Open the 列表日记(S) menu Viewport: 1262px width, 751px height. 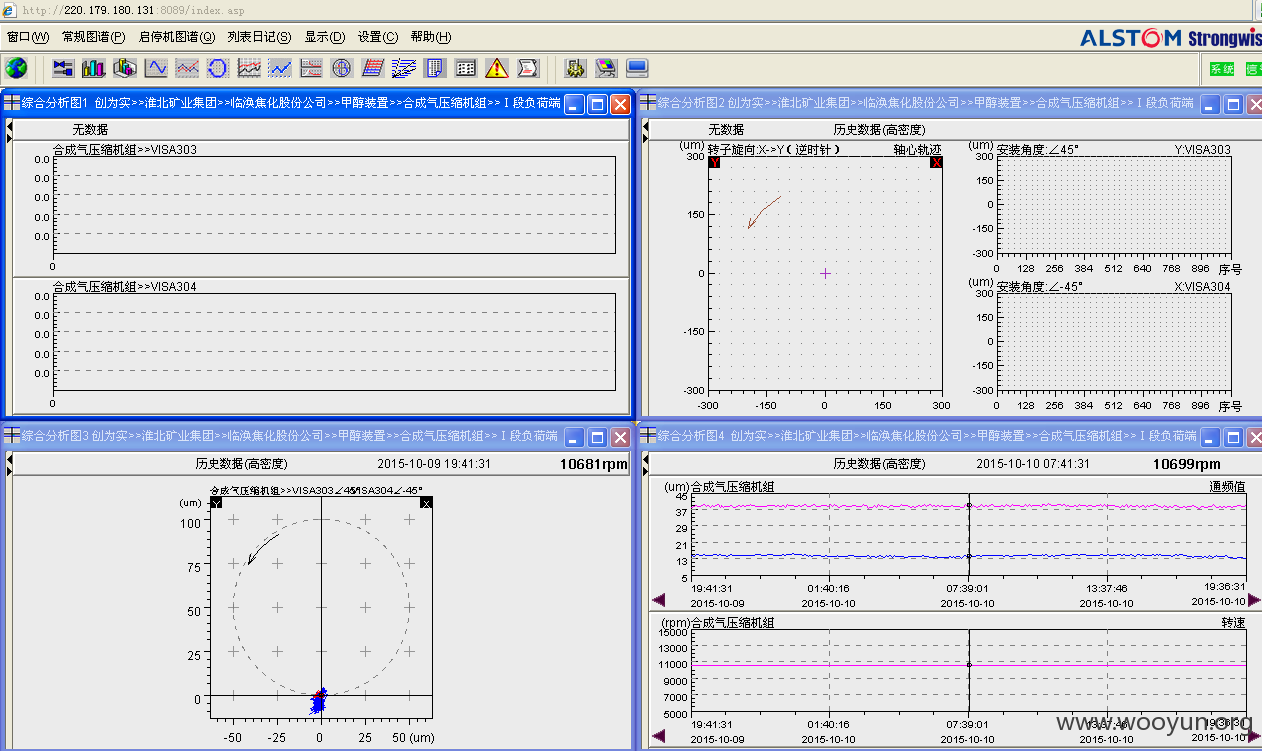[x=259, y=37]
